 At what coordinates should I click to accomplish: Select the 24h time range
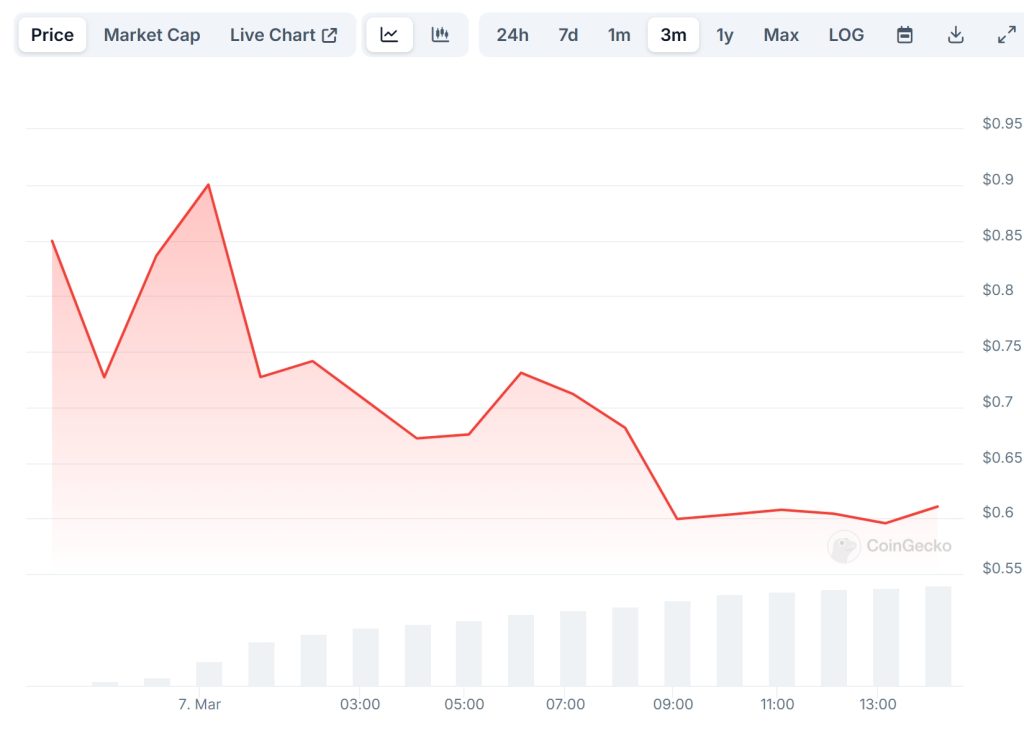click(512, 35)
